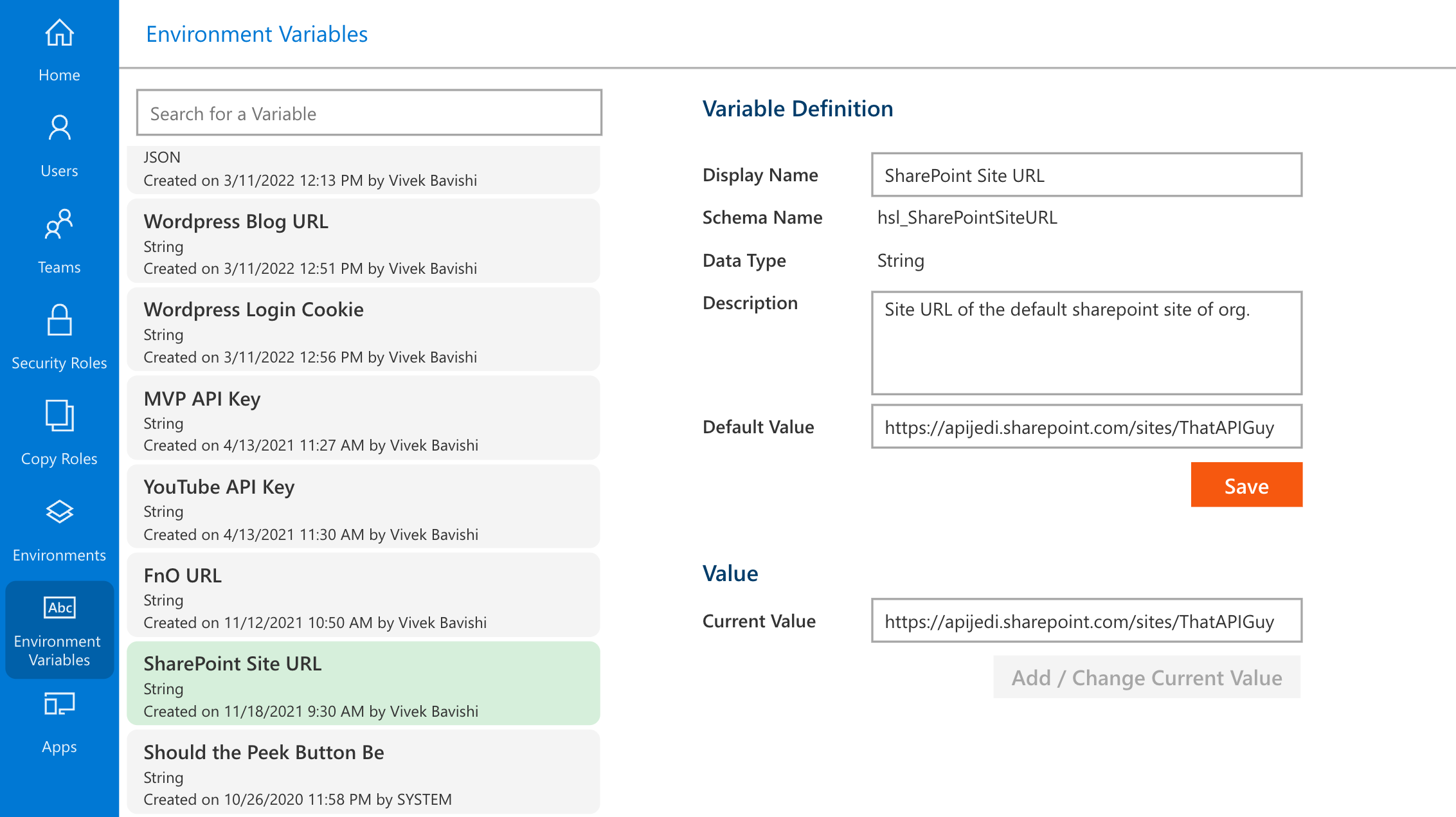Click the hsl_SharePointSiteURL schema name
1456x817 pixels.
(x=967, y=217)
